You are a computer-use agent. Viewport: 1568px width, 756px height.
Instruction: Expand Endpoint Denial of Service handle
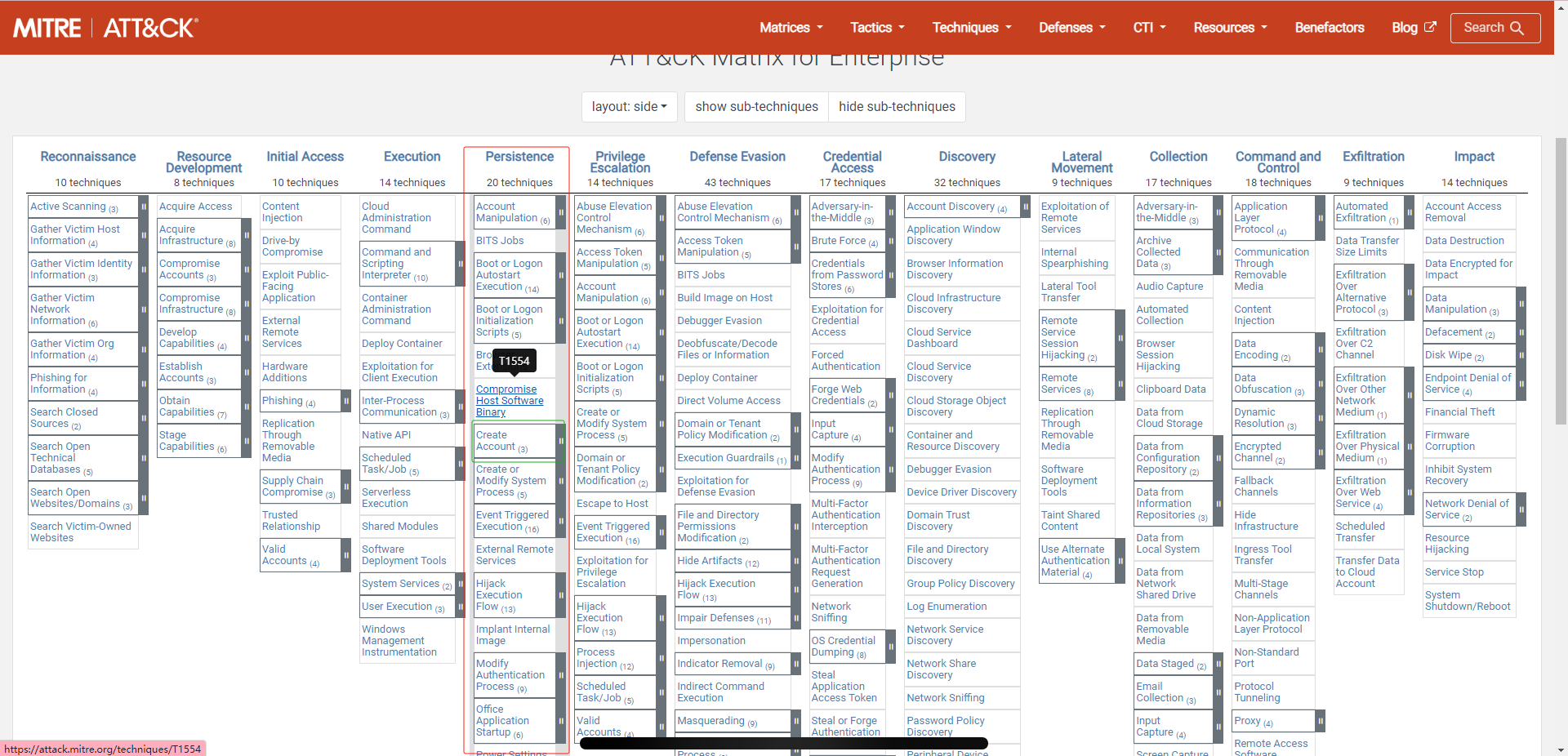coord(1521,384)
